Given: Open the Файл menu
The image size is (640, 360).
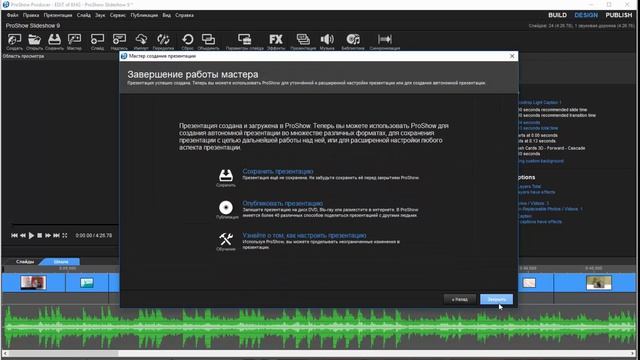Looking at the screenshot, I should click(12, 15).
